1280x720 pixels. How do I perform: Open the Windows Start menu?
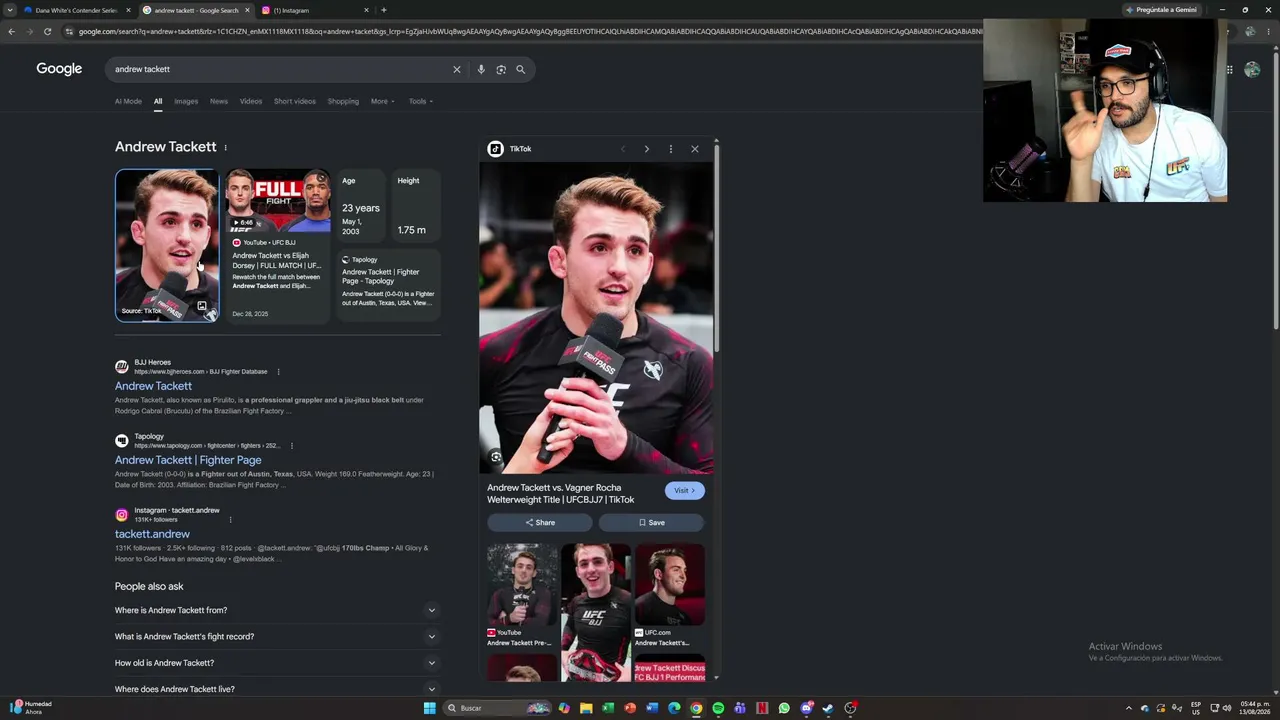(429, 708)
